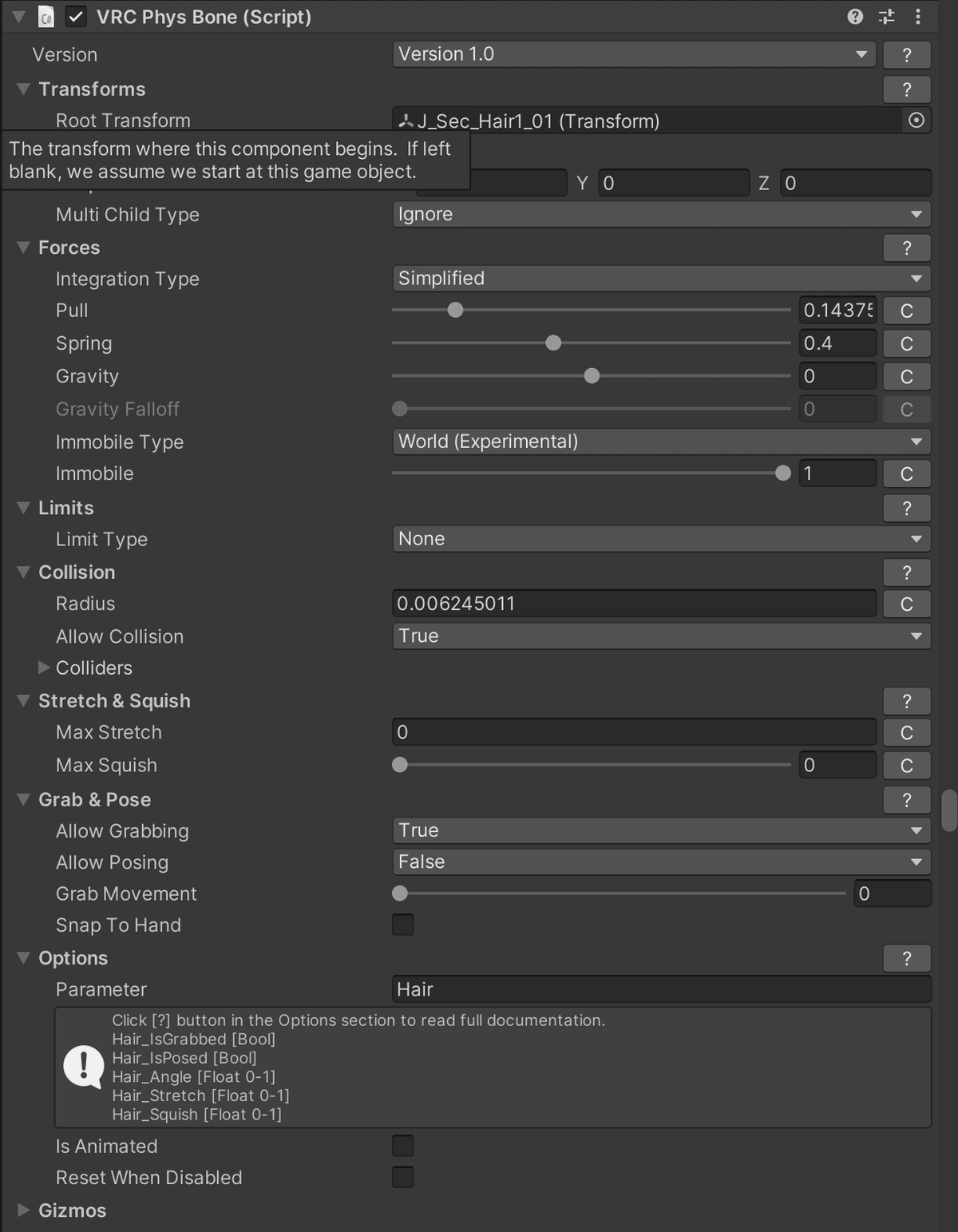Viewport: 958px width, 1232px height.
Task: Click the Immobile slider handle
Action: (783, 473)
